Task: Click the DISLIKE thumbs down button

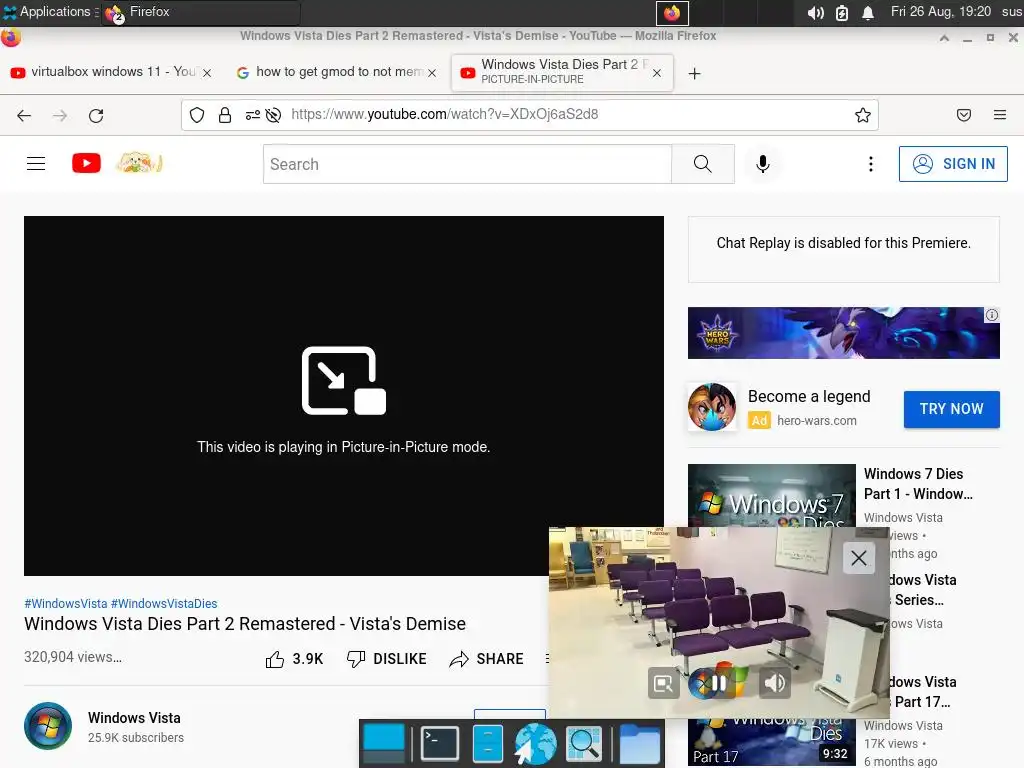Action: (x=387, y=659)
